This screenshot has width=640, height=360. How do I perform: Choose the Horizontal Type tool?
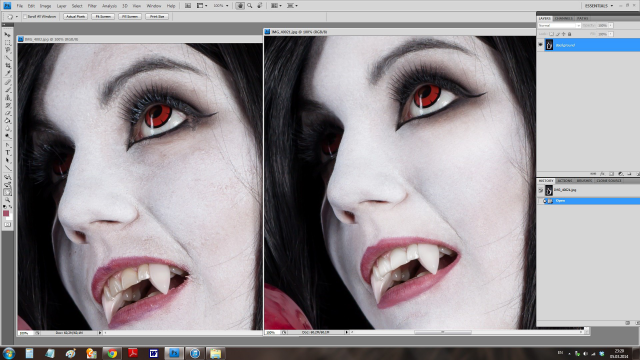[x=7, y=152]
